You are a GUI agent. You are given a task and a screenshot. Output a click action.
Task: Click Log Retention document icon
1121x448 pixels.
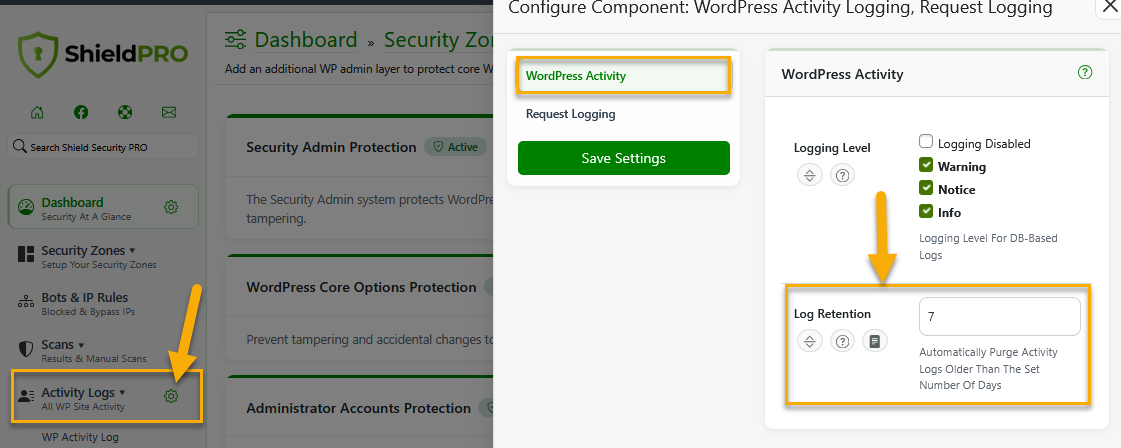pos(874,342)
